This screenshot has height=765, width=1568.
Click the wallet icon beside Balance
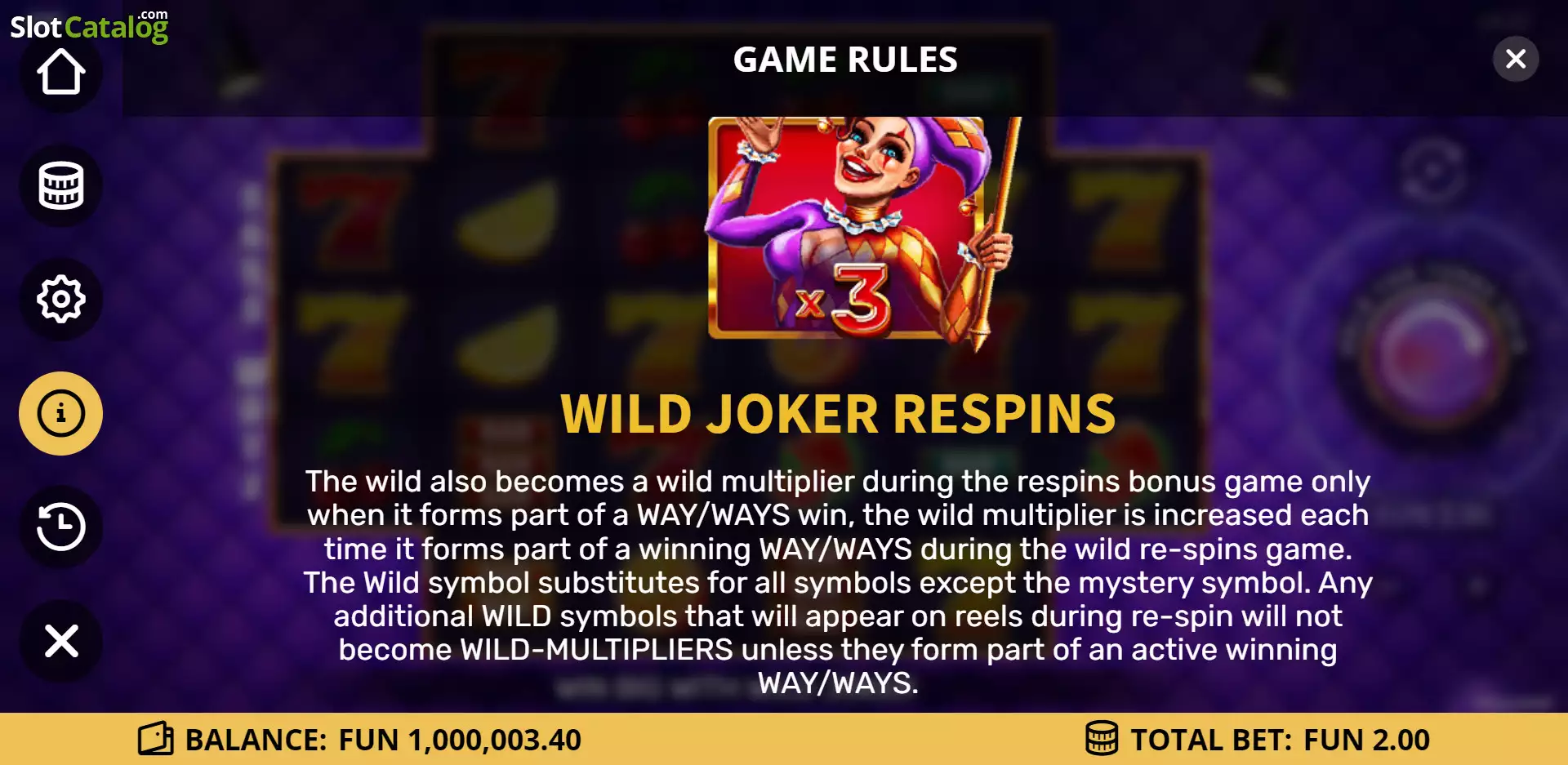point(155,739)
